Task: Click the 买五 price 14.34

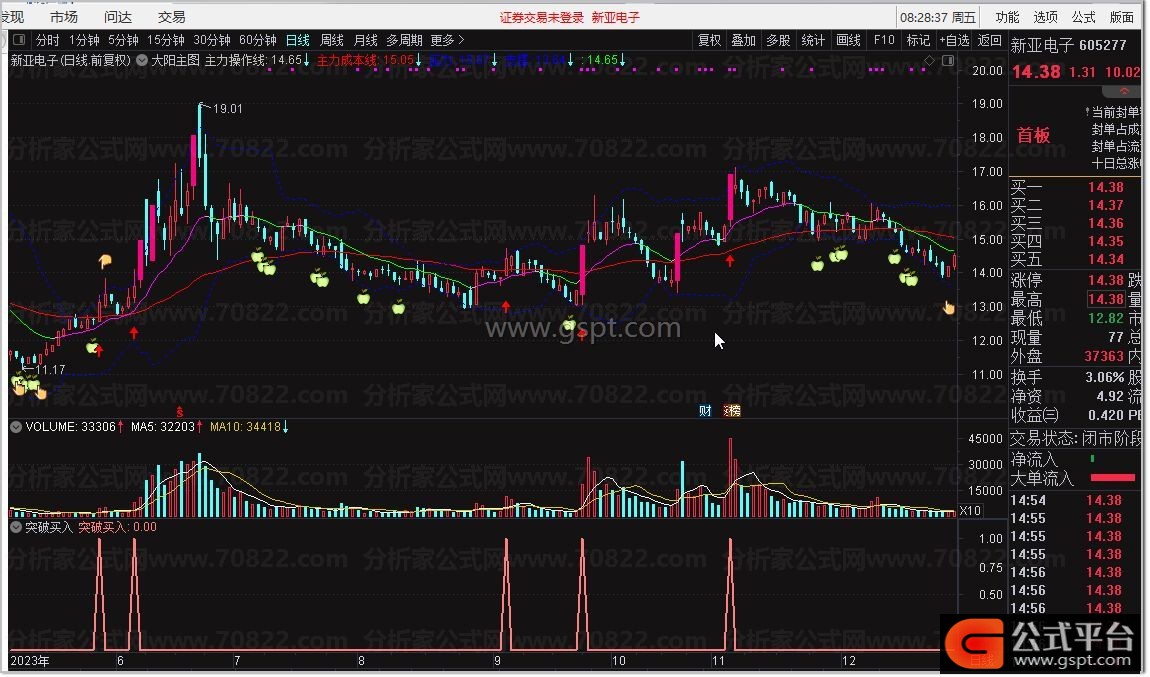Action: pos(1106,259)
